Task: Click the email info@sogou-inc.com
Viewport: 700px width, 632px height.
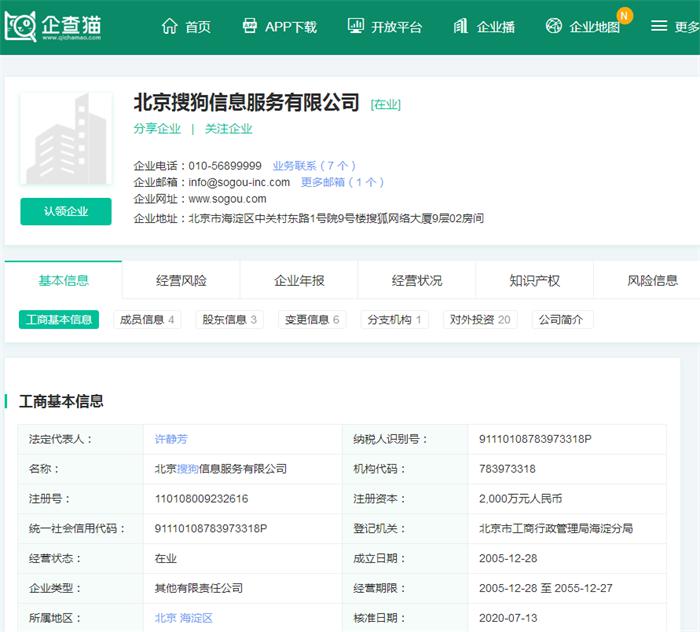Action: point(239,183)
